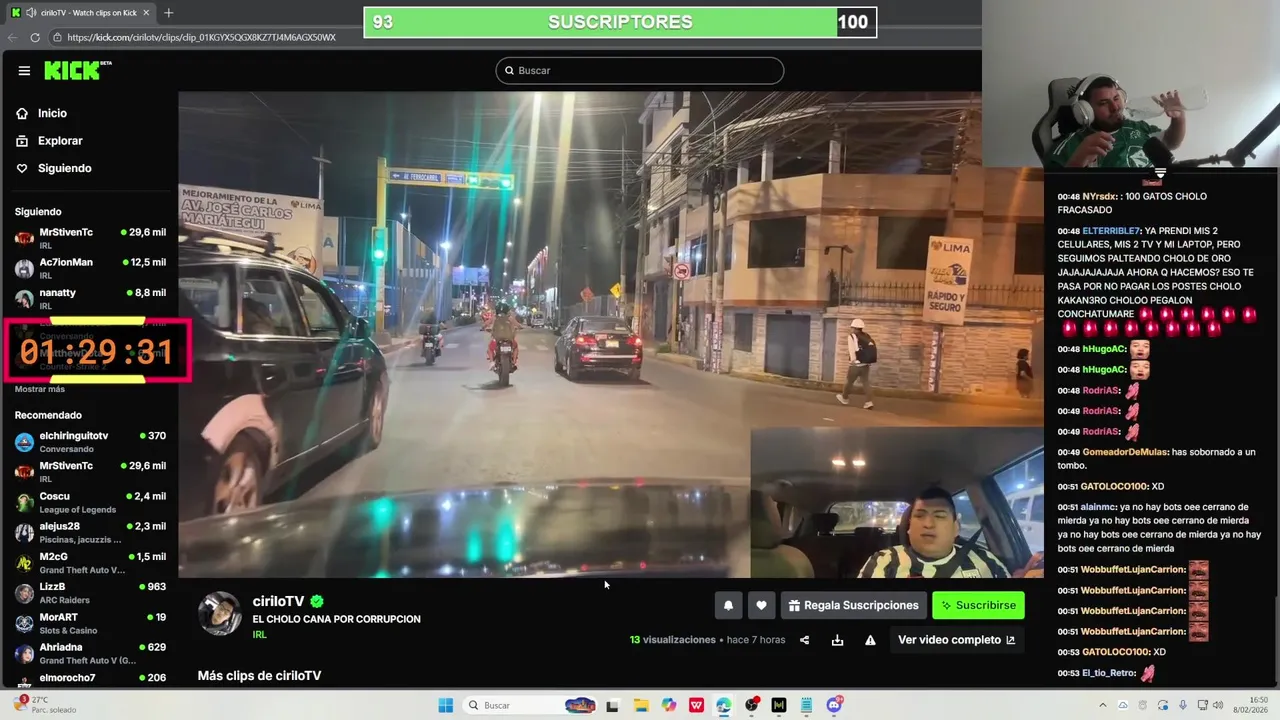Viewport: 1280px width, 720px height.
Task: Show hidden system tray icons
Action: click(x=1103, y=705)
